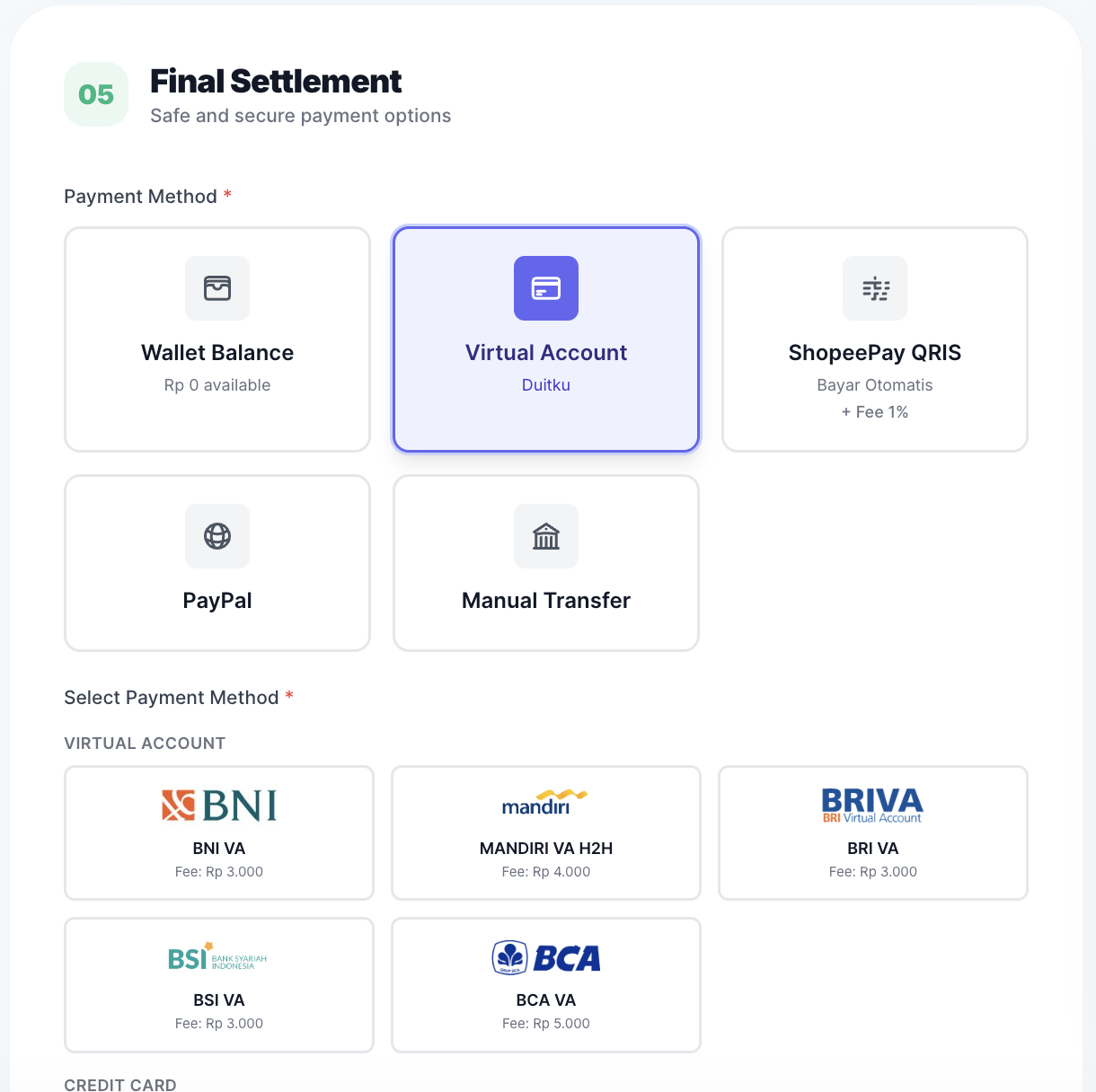Click the Manual Transfer bank icon

(x=546, y=536)
